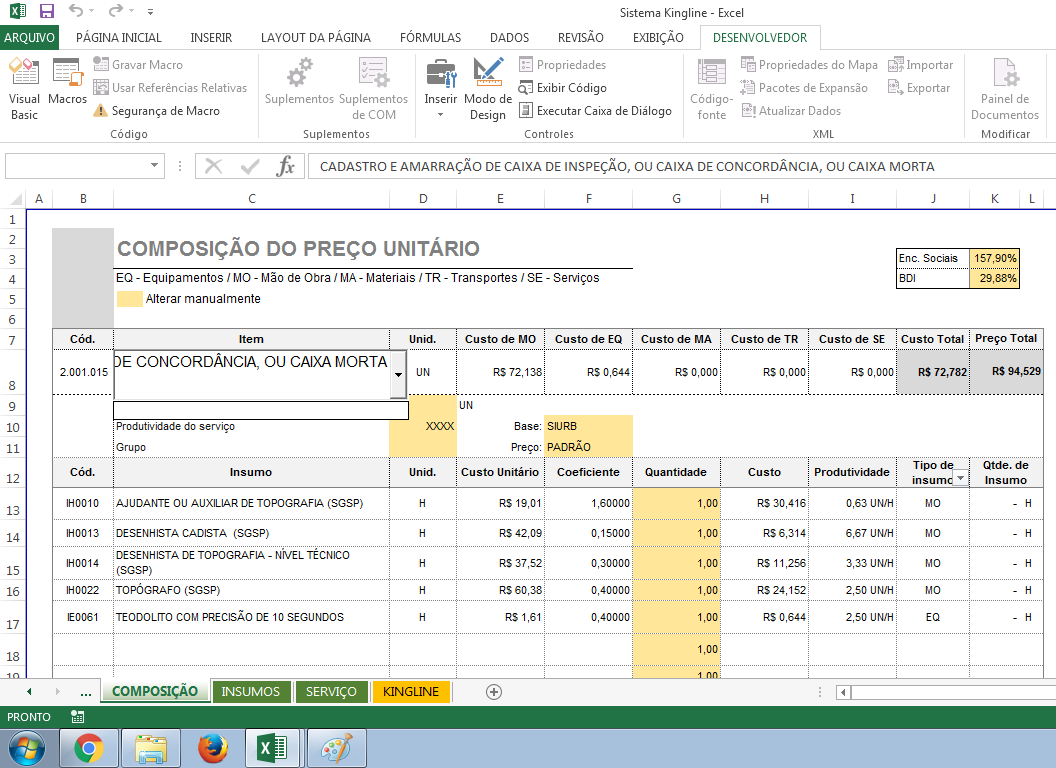
Task: Open Google Chrome from the taskbar
Action: click(x=89, y=748)
